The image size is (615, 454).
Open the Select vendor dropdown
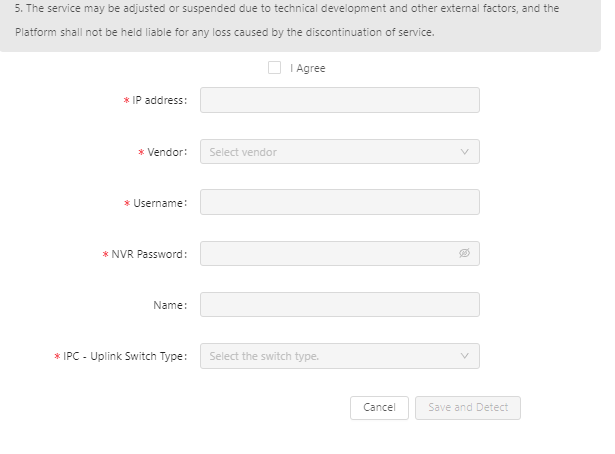click(x=340, y=152)
